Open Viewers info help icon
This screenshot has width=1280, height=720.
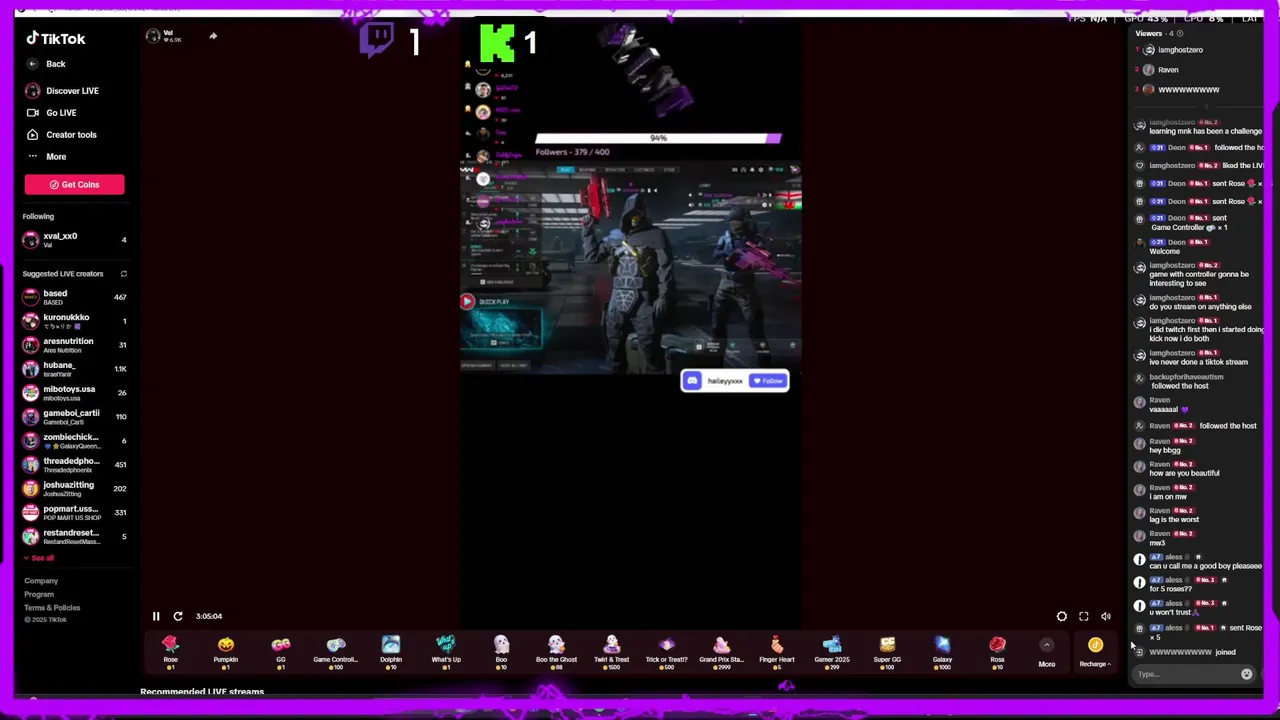[x=1179, y=34]
